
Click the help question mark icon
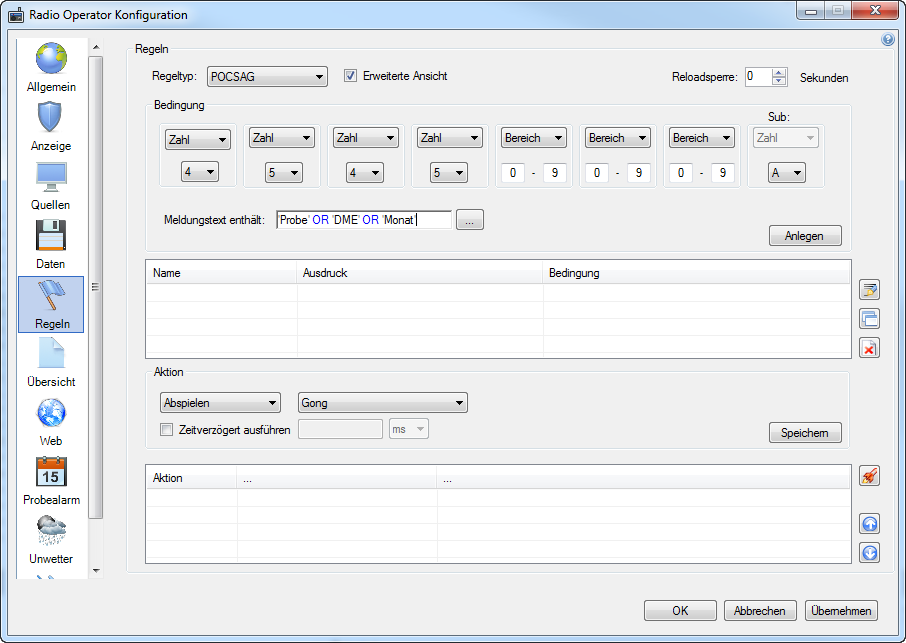click(x=888, y=39)
